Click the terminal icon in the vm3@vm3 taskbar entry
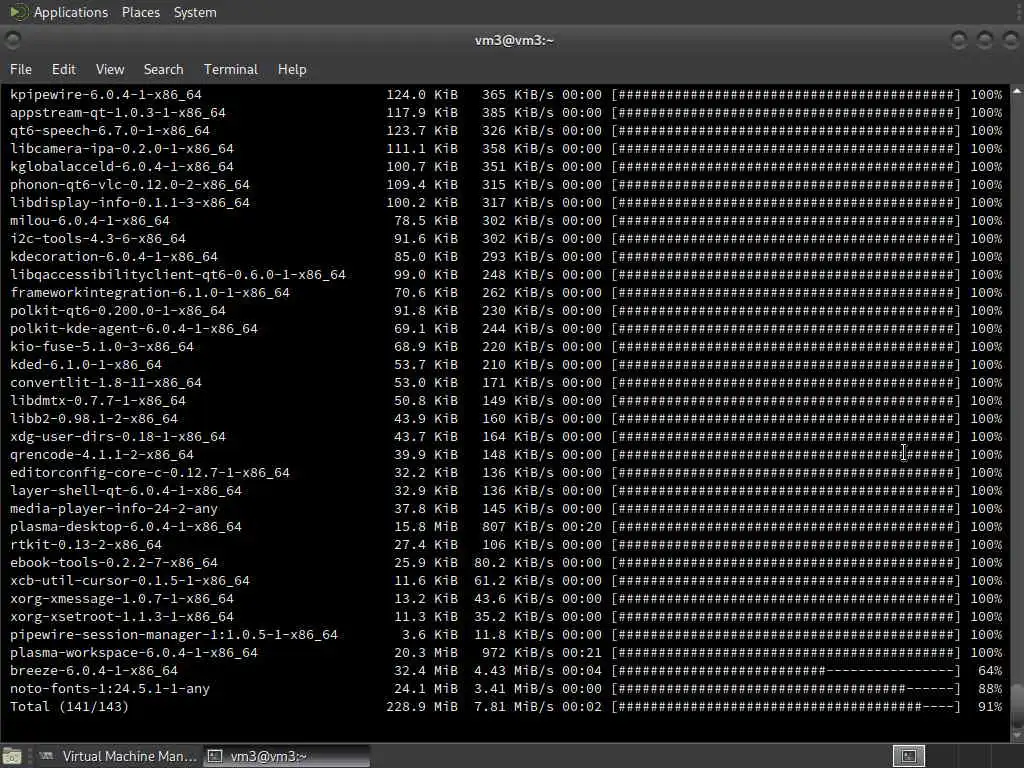1024x768 pixels. (x=214, y=756)
